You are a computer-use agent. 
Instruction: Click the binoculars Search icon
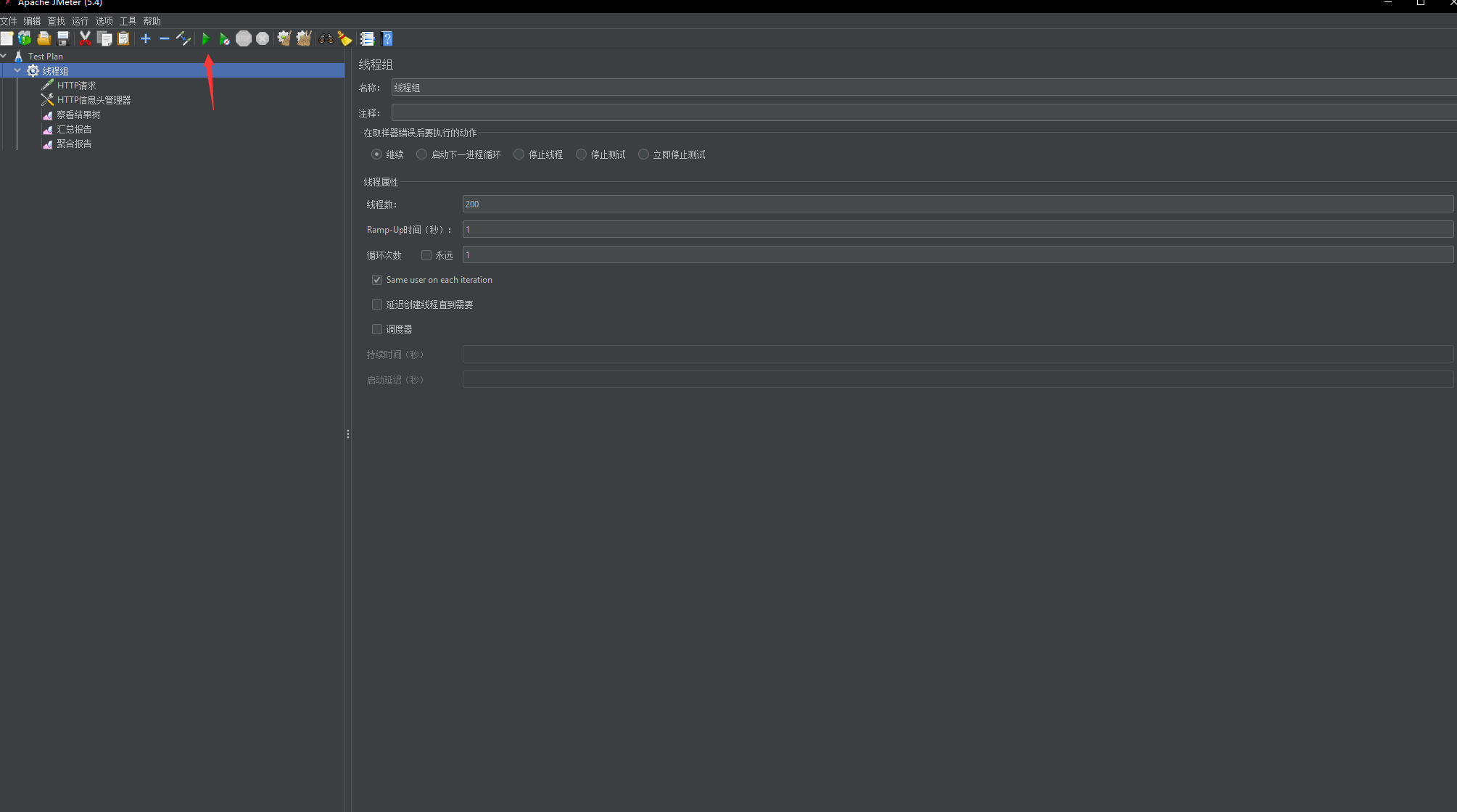326,38
